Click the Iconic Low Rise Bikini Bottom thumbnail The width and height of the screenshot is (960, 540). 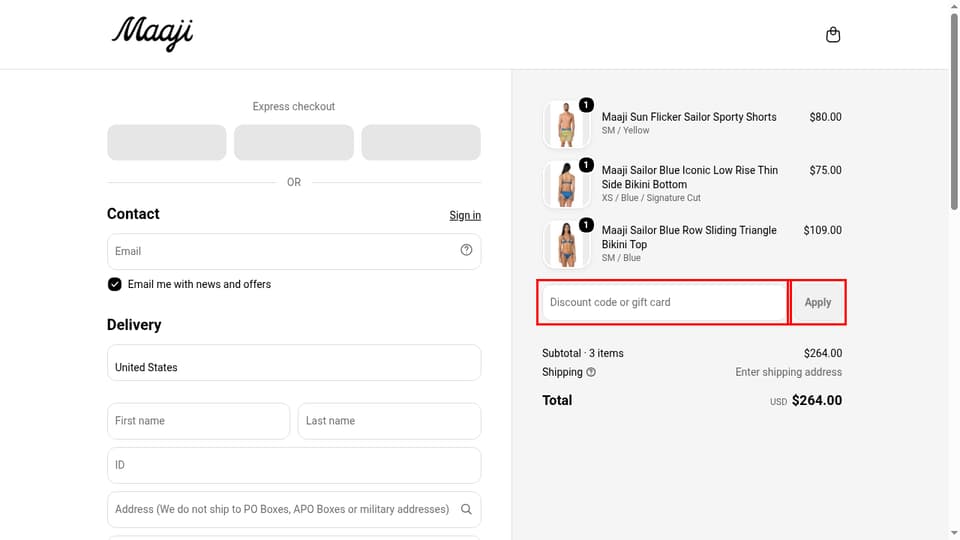(x=566, y=184)
